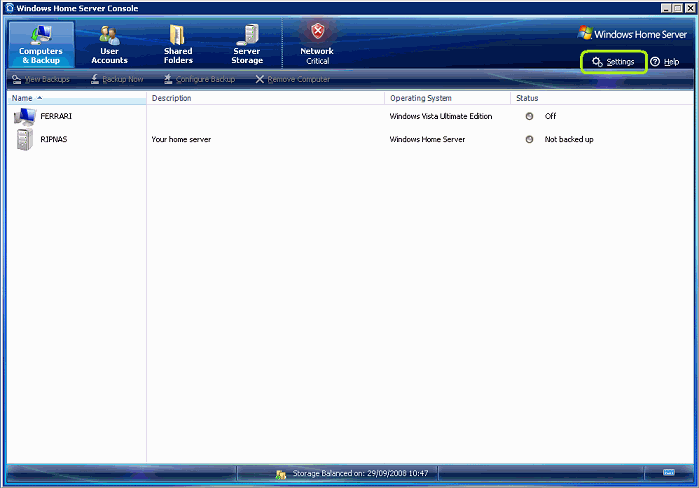Image resolution: width=699 pixels, height=488 pixels.
Task: Select FERRARI name text
Action: click(56, 116)
